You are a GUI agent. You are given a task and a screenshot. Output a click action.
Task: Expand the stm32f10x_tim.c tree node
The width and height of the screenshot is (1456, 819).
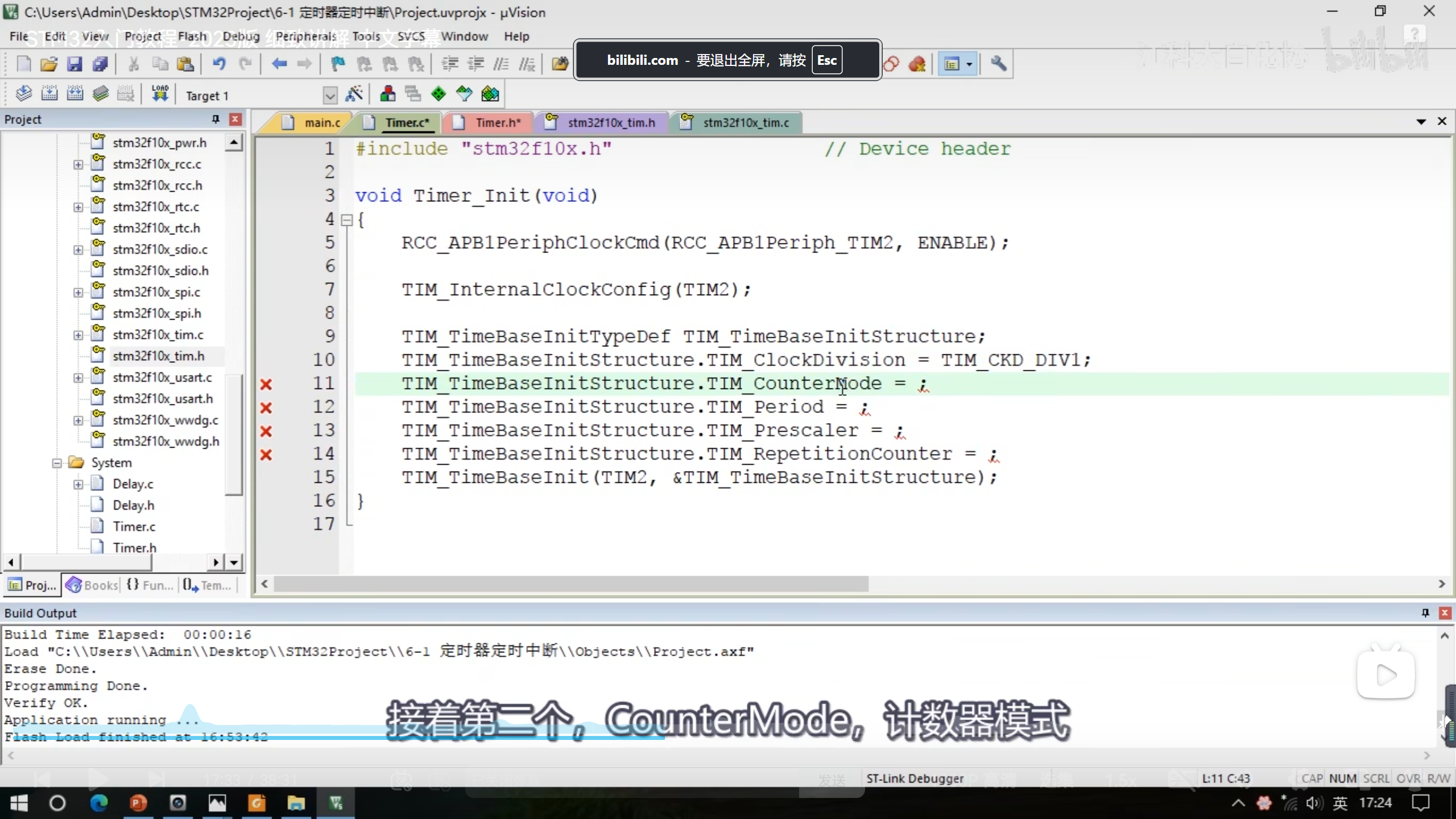(78, 335)
